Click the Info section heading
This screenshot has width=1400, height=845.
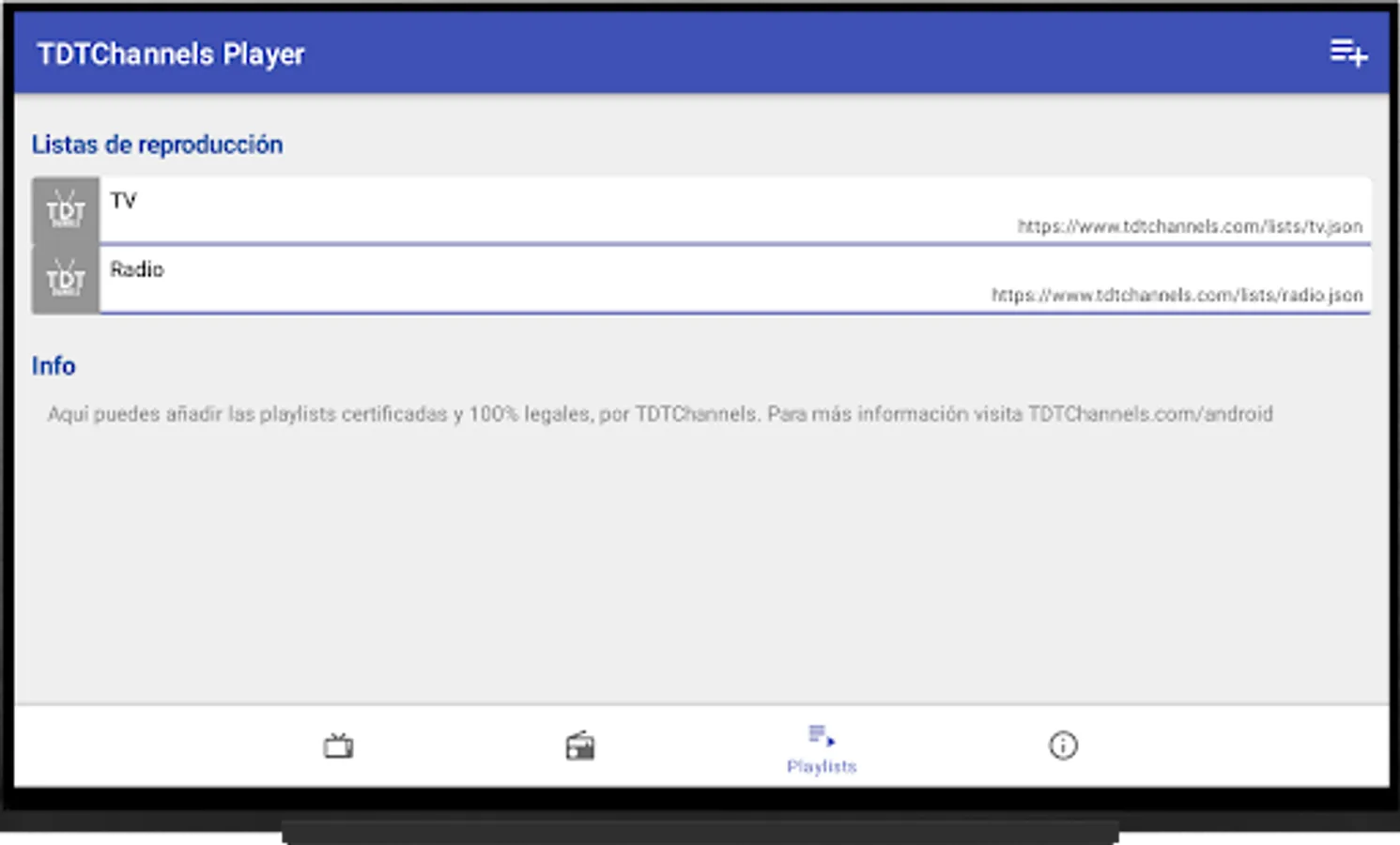(x=54, y=365)
